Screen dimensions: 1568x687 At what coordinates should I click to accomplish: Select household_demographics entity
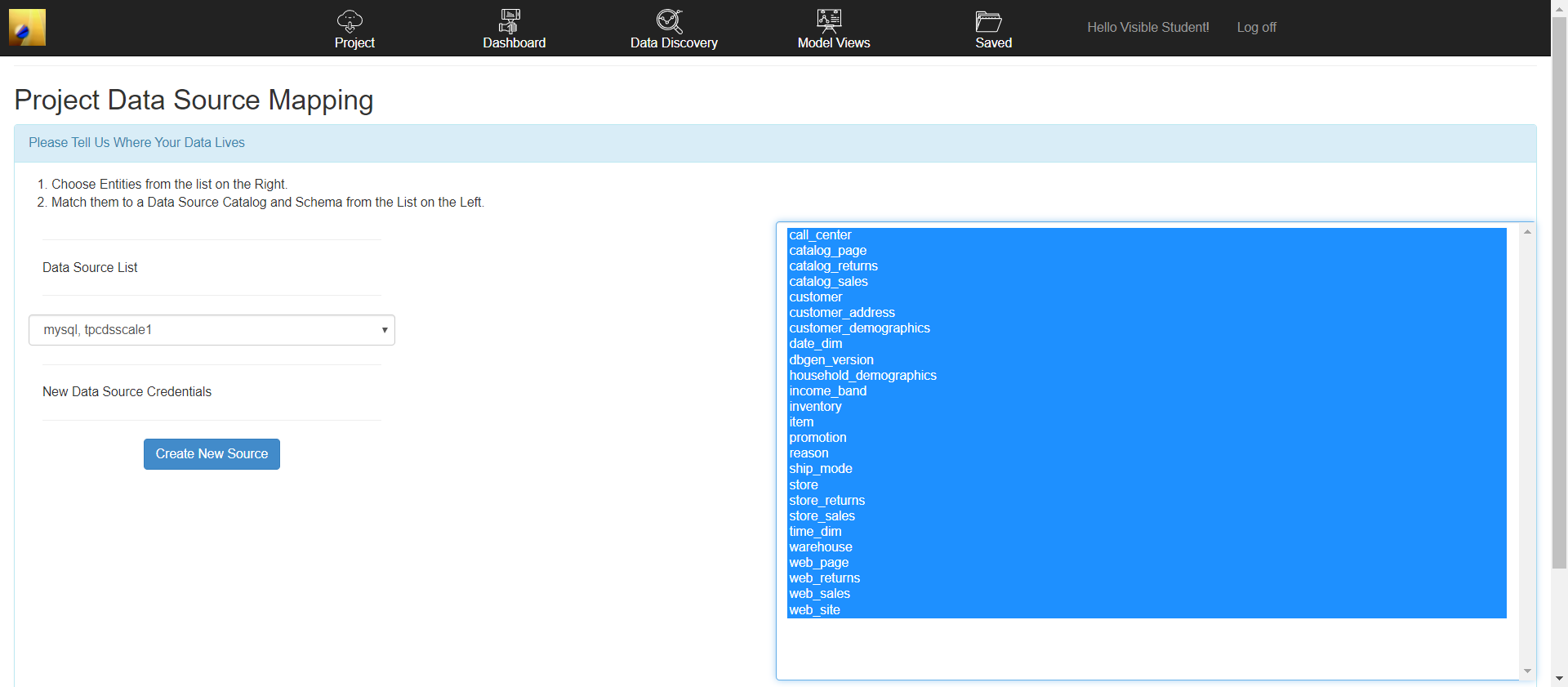1147,376
